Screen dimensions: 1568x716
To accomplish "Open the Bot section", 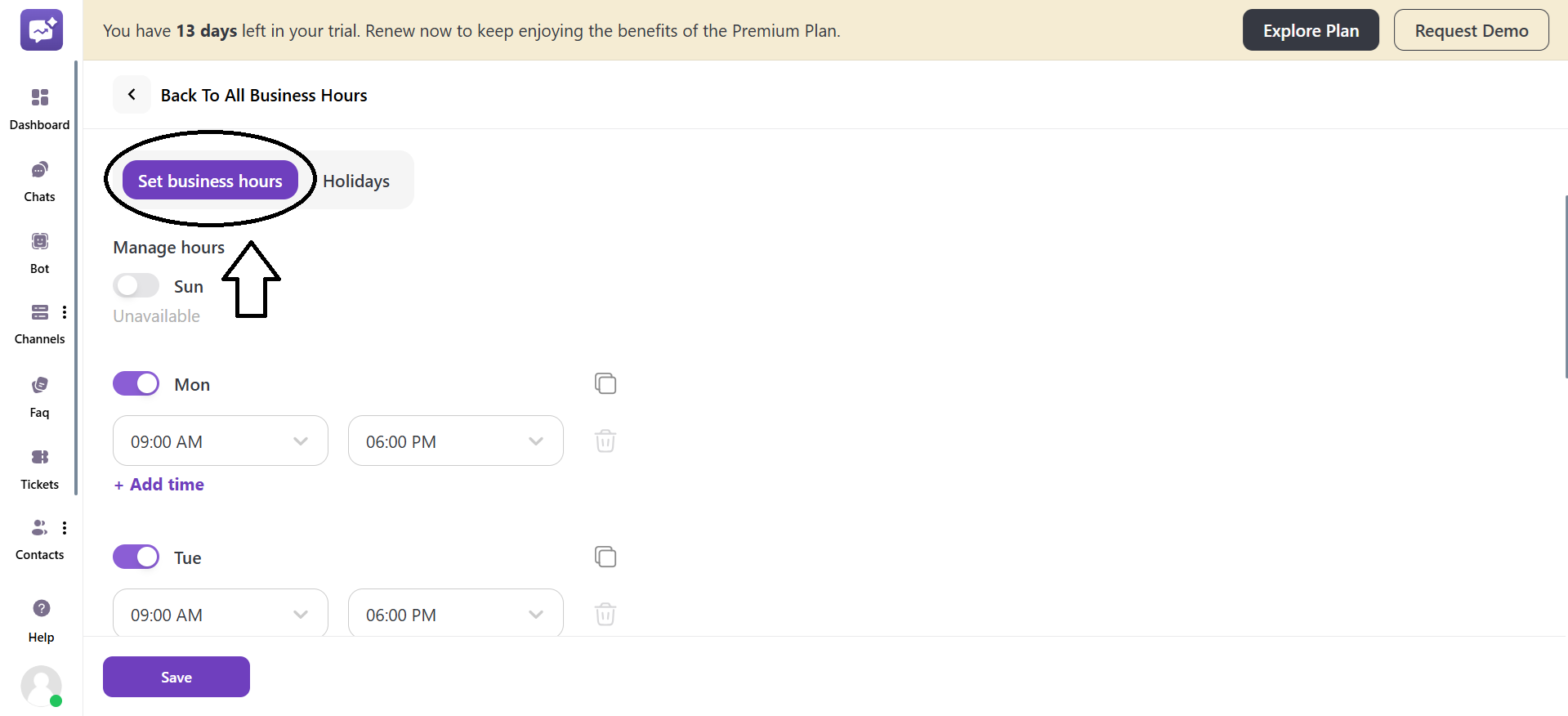I will tap(39, 253).
